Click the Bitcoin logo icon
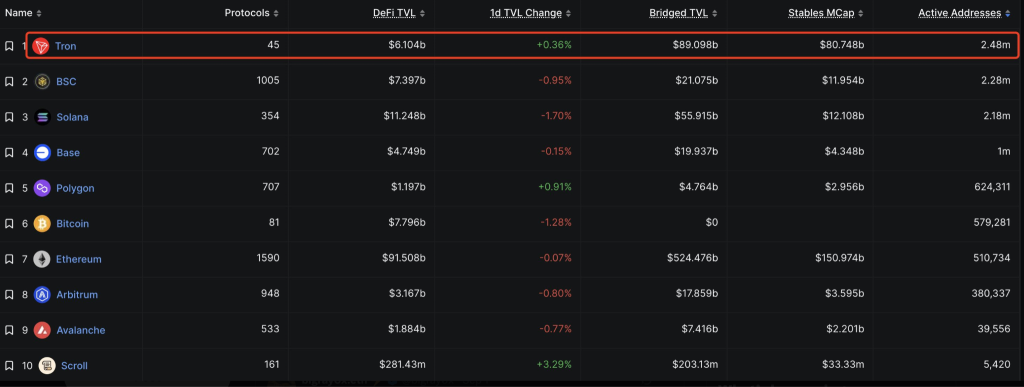Viewport: 1024px width, 387px height. pyautogui.click(x=42, y=223)
